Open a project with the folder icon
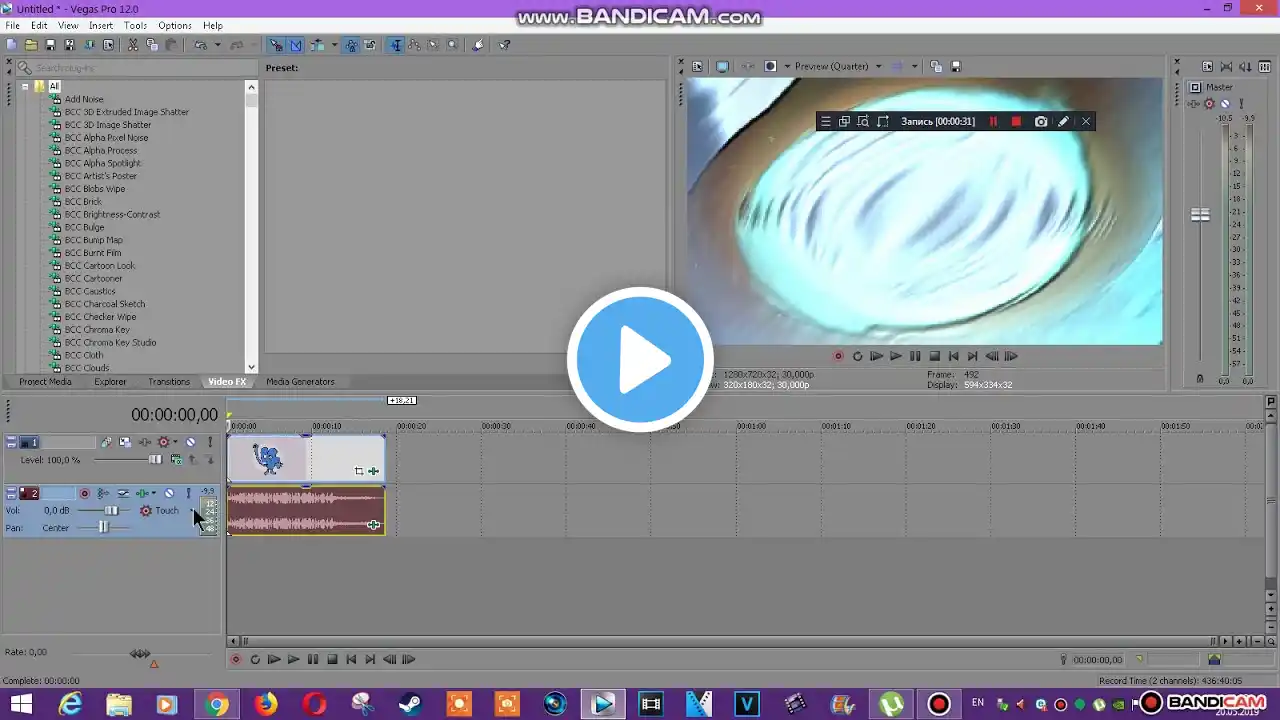The height and width of the screenshot is (720, 1280). click(31, 45)
